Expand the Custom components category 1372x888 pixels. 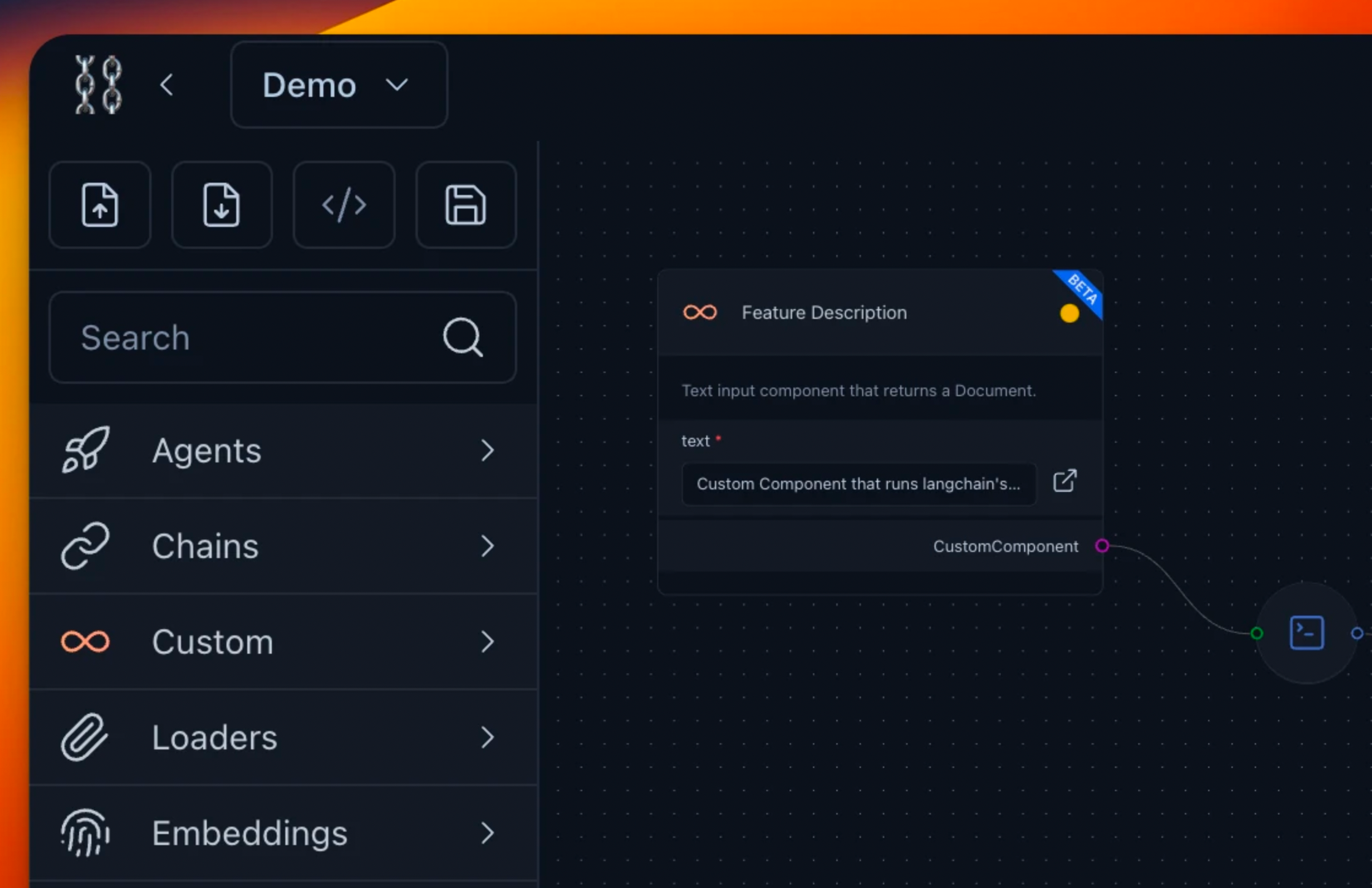(282, 641)
